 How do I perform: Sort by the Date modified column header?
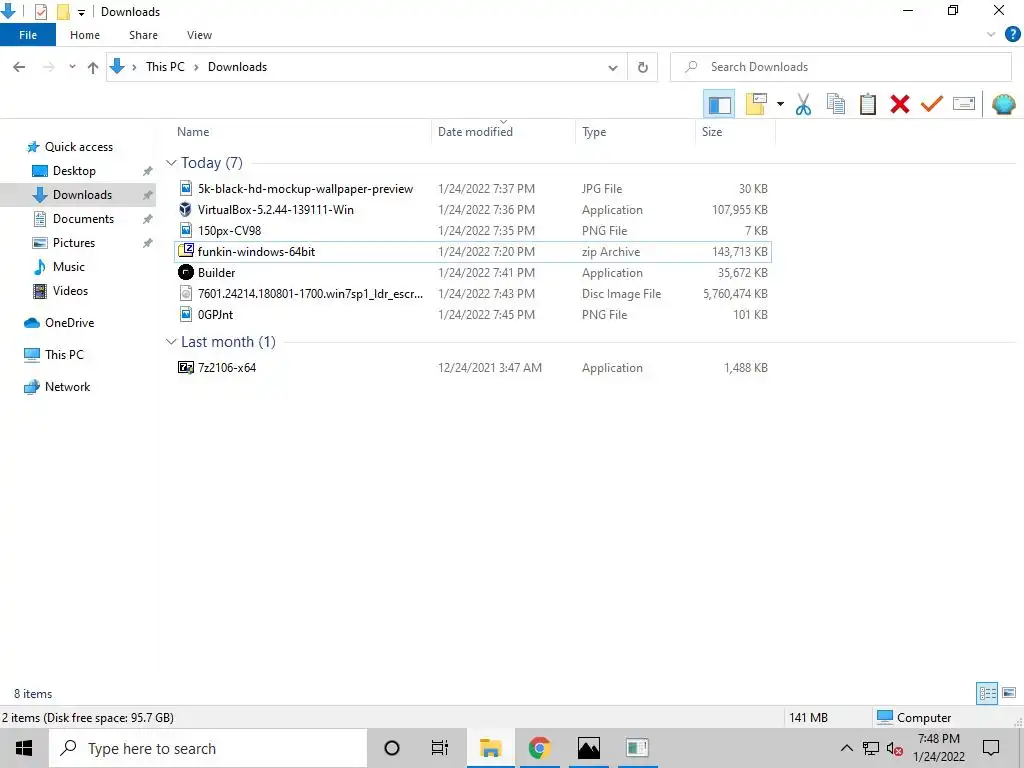click(x=504, y=131)
